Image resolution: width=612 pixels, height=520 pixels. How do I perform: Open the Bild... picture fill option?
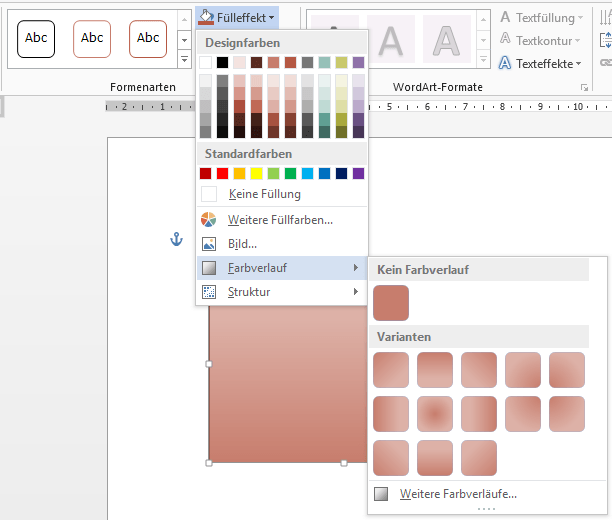point(242,243)
